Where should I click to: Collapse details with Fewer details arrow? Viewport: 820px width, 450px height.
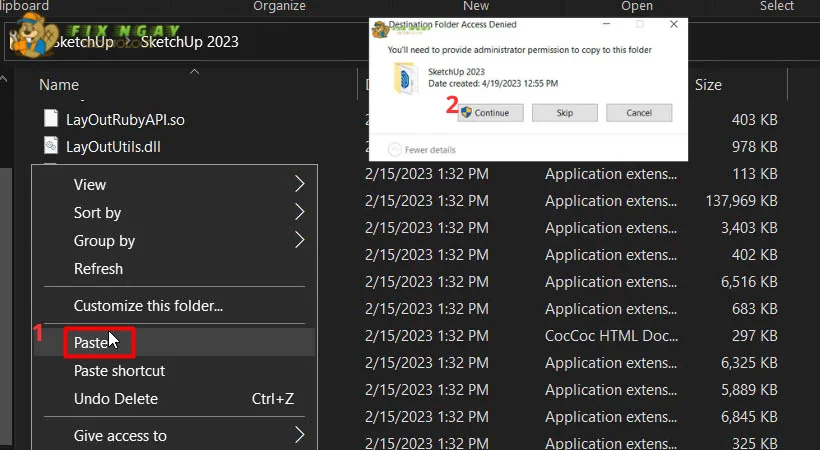[394, 150]
